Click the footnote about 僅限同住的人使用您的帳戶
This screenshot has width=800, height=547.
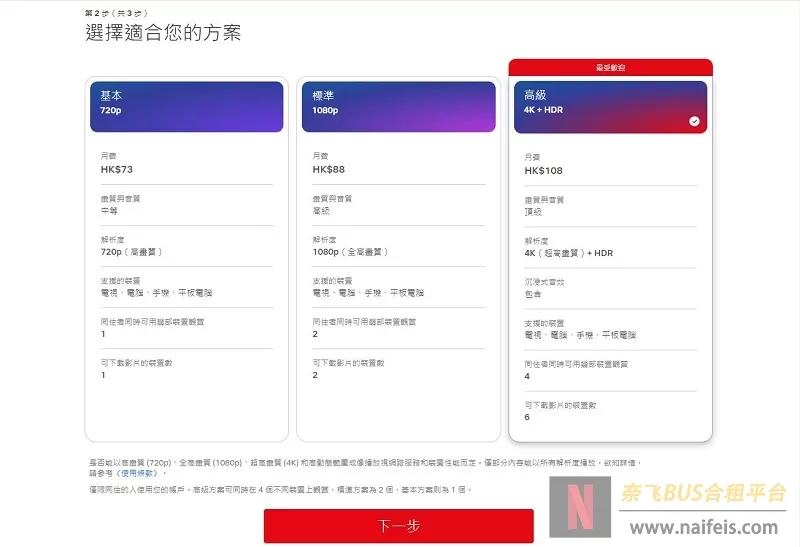pos(280,490)
